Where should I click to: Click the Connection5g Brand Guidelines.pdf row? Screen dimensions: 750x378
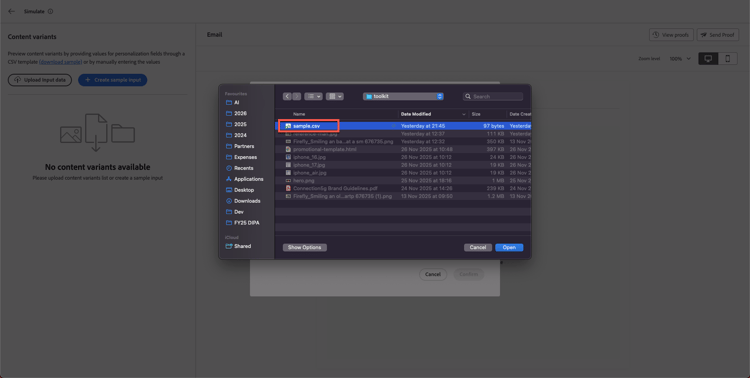point(403,189)
